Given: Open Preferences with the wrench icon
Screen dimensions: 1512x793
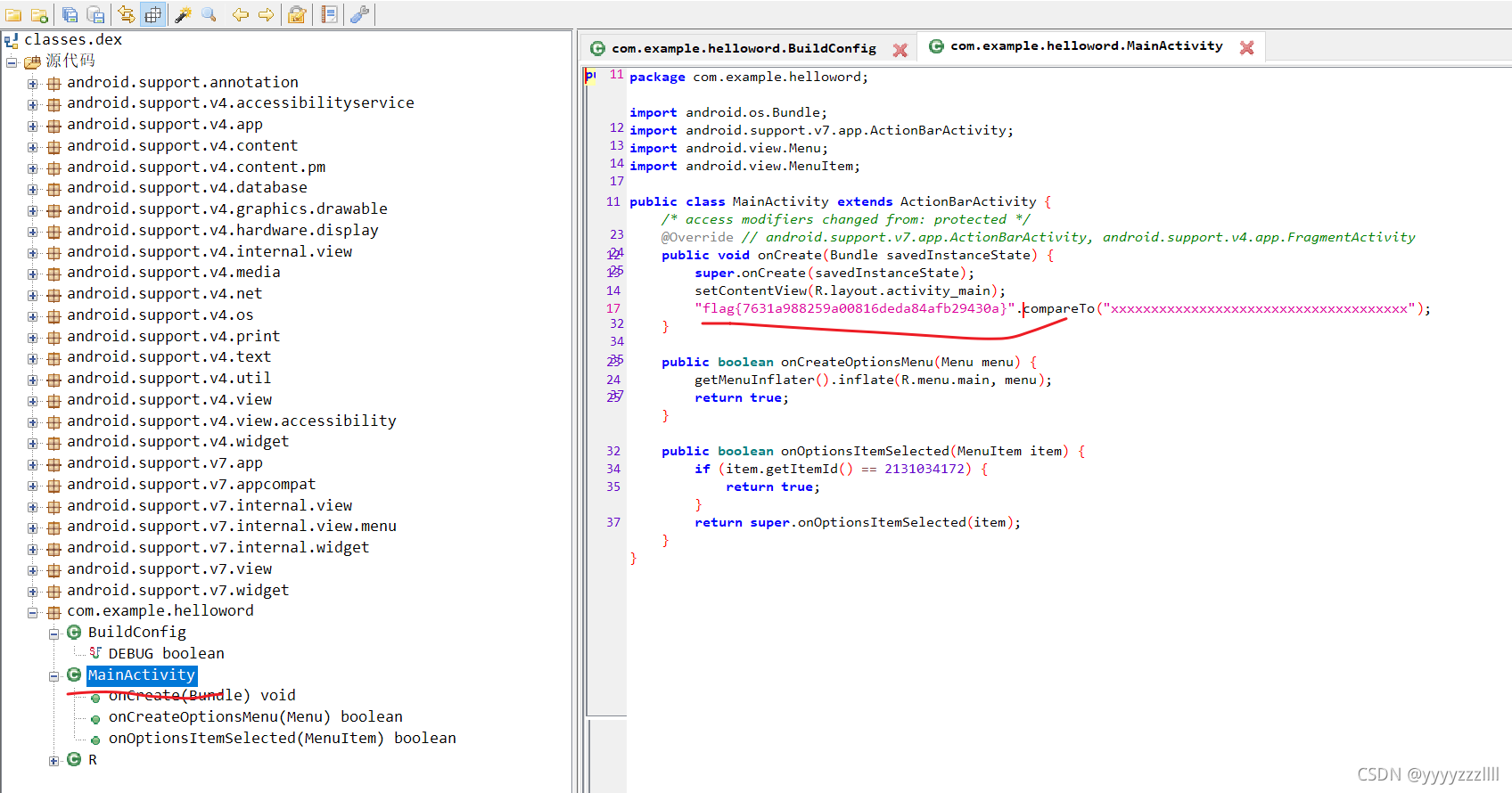Looking at the screenshot, I should (x=360, y=14).
